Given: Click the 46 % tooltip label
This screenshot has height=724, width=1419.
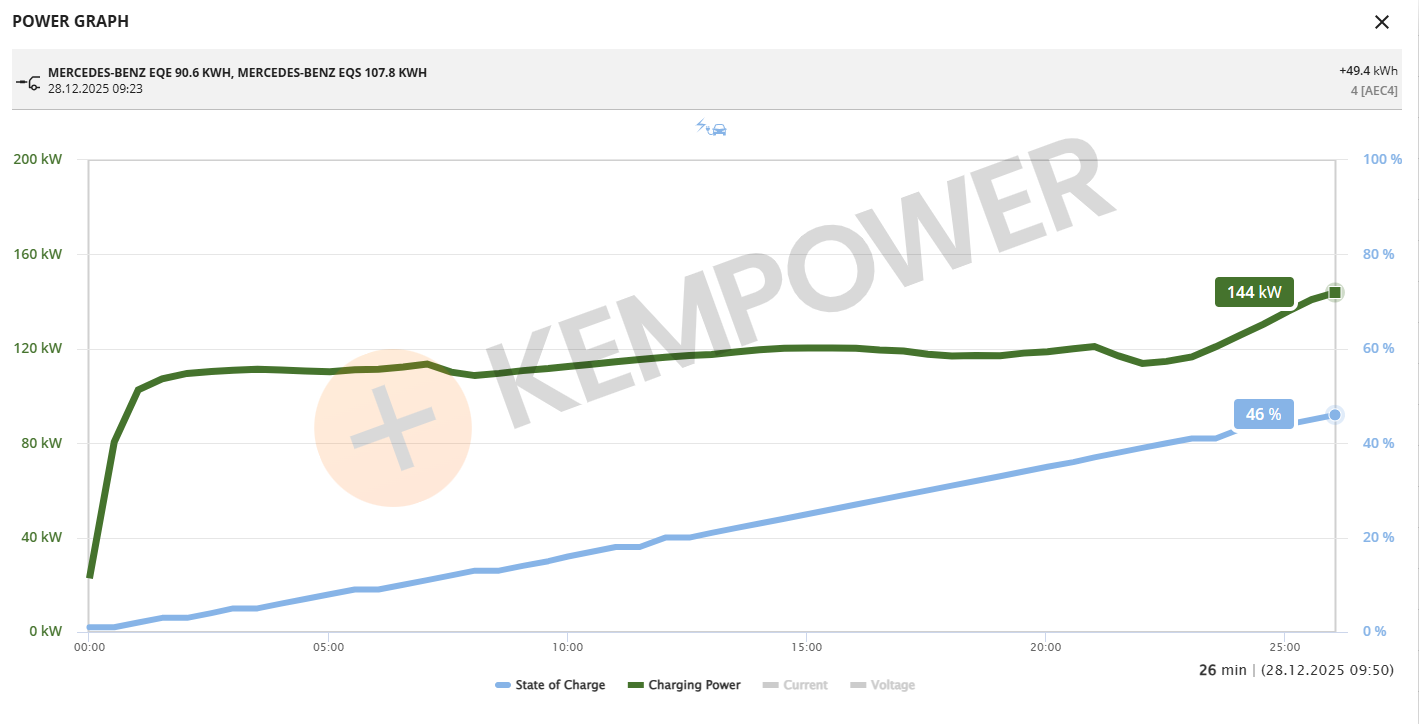Looking at the screenshot, I should (1263, 414).
